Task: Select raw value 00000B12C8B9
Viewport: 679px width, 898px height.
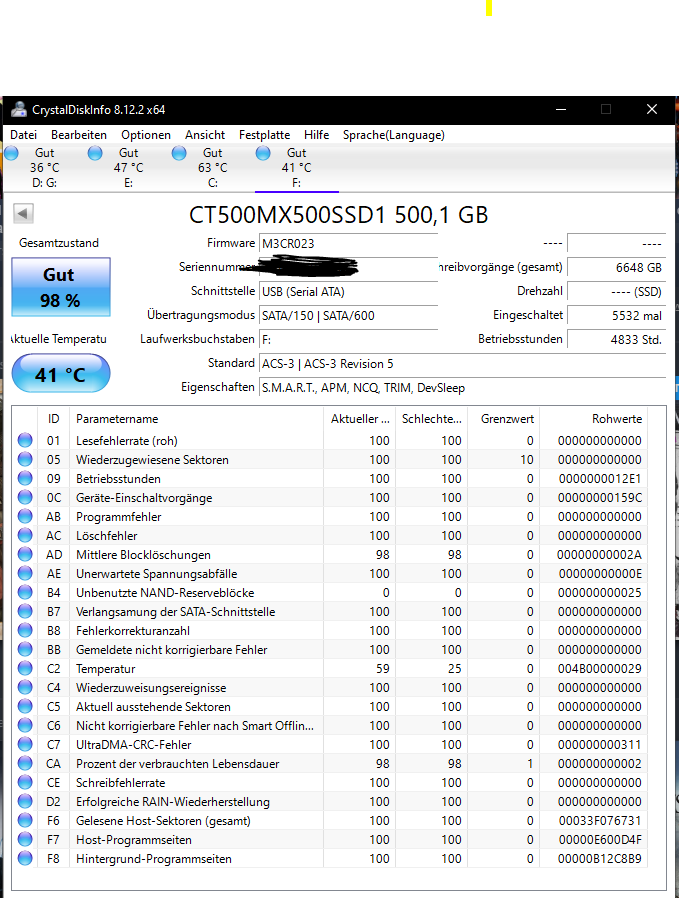Action: click(599, 858)
